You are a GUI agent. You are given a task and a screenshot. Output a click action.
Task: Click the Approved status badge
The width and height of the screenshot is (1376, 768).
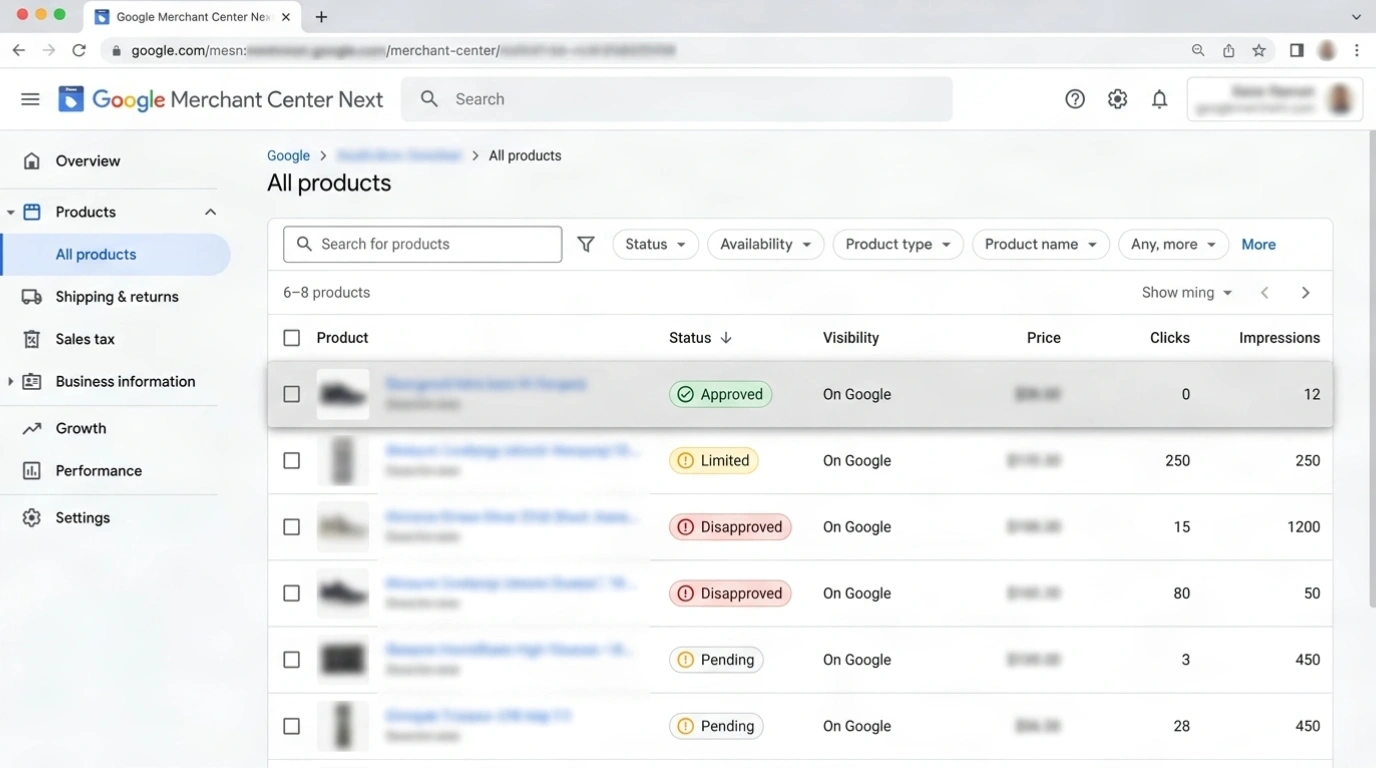click(720, 394)
